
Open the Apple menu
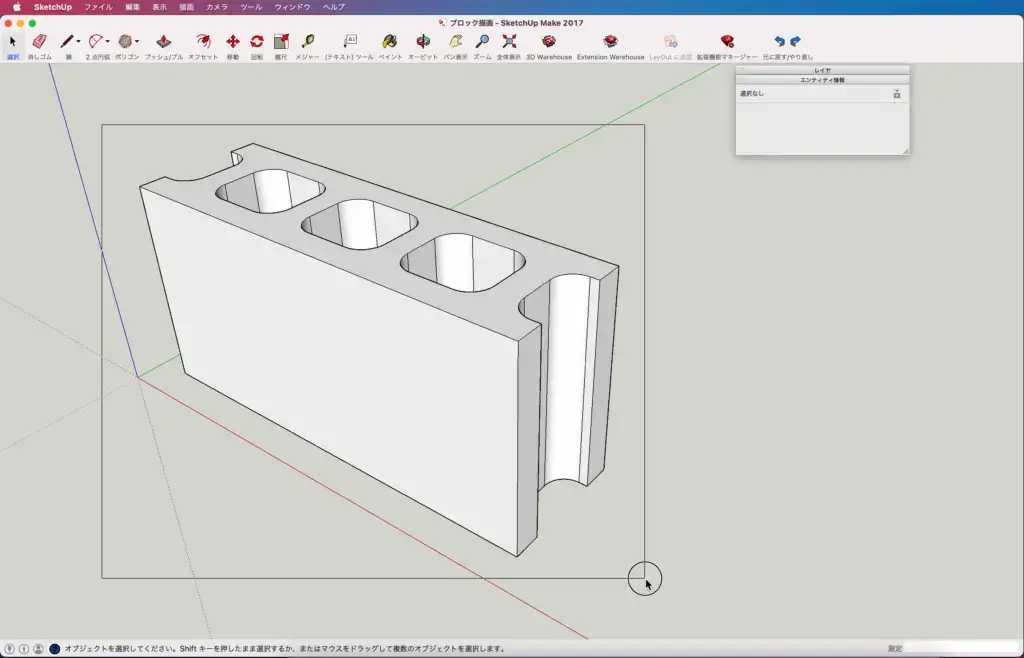17,7
